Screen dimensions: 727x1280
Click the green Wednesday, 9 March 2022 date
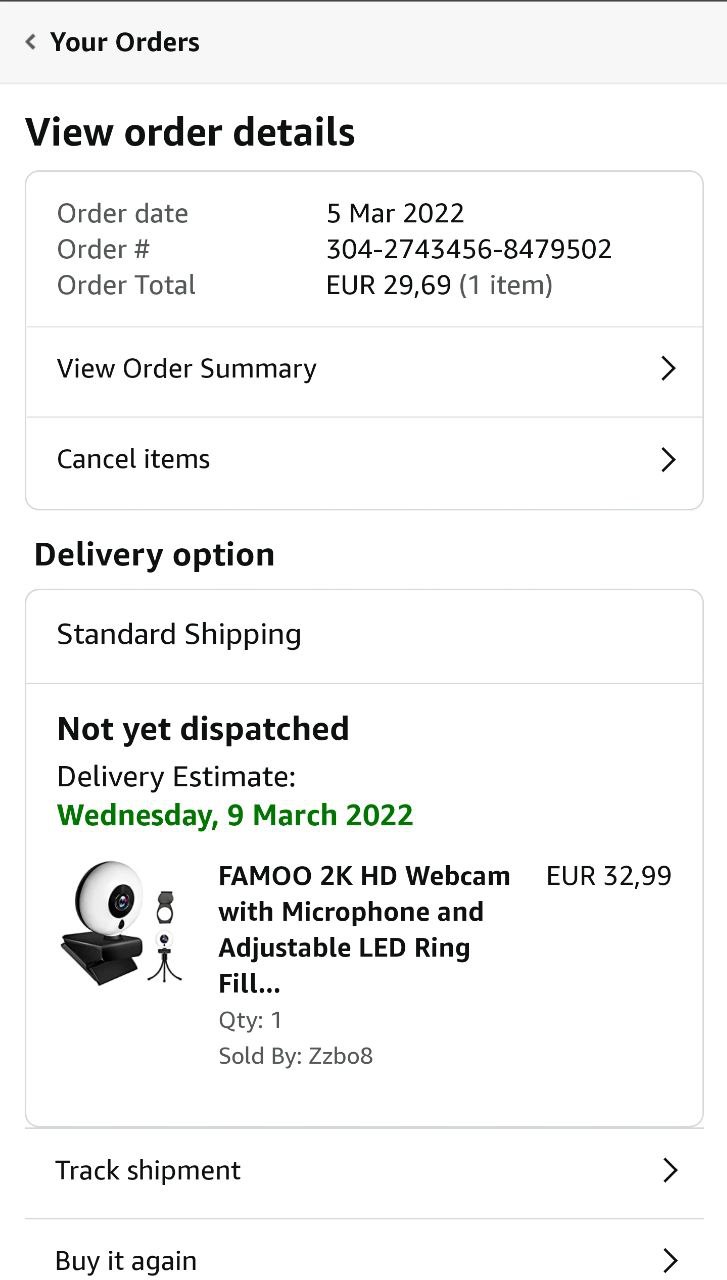click(235, 815)
